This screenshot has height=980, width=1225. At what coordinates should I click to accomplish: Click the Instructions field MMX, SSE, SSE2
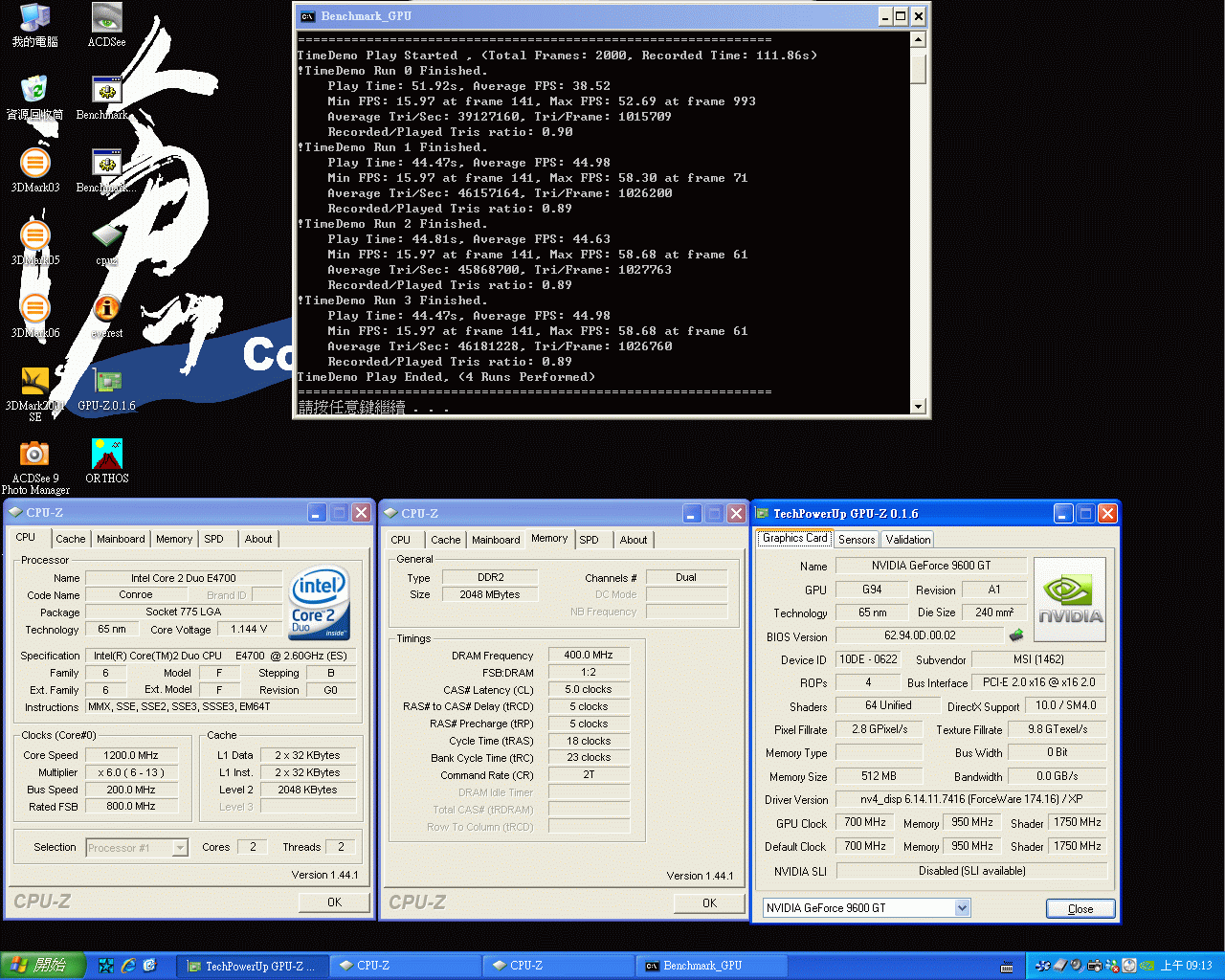coord(221,706)
